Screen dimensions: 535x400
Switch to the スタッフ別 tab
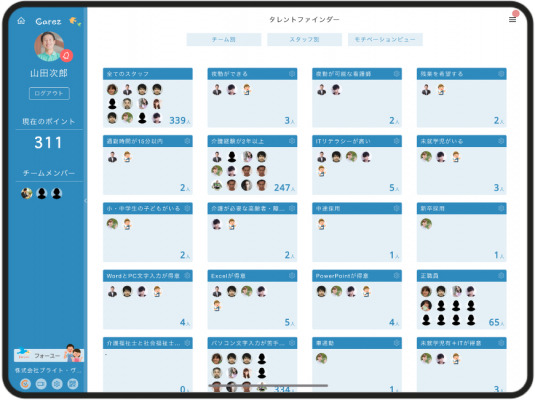click(304, 40)
